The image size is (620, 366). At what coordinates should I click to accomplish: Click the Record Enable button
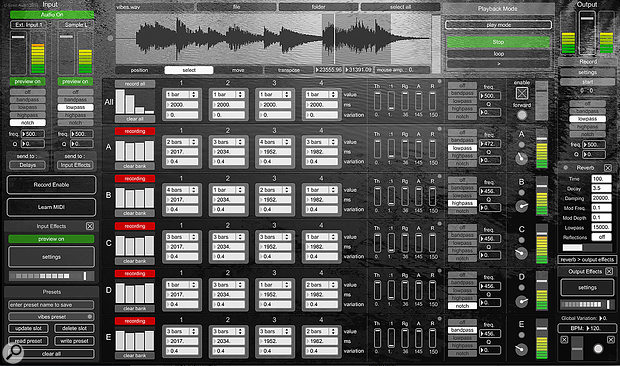point(51,185)
